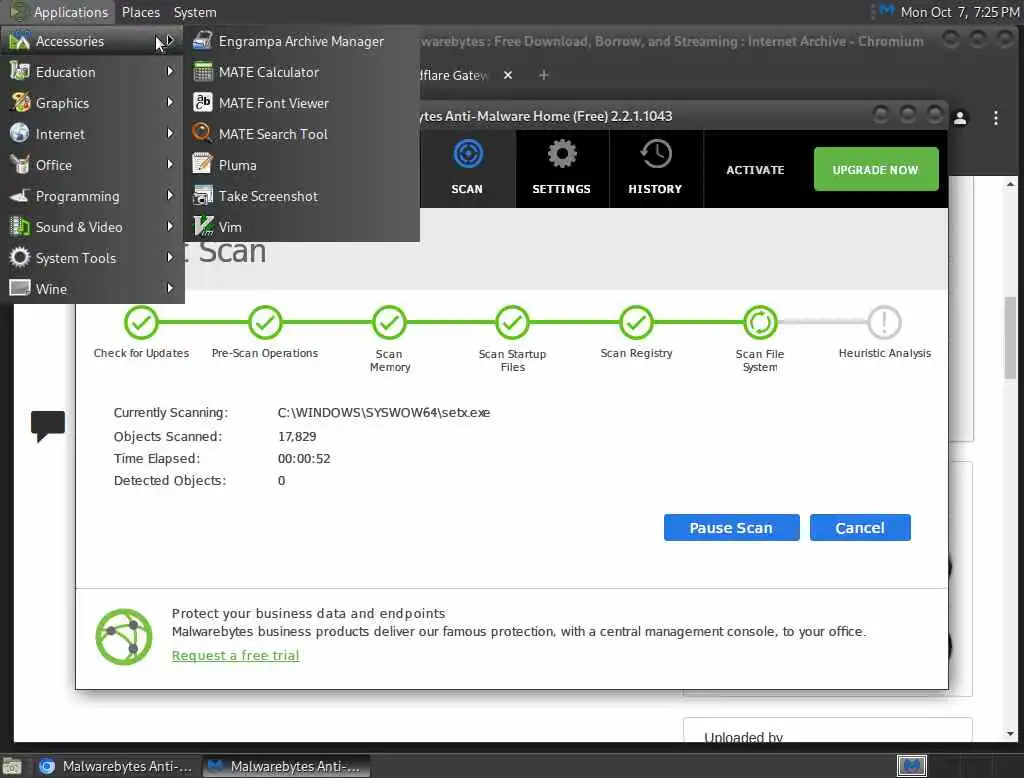Open Malwarebytes Settings tab
Screen dimensions: 1024x778
point(562,169)
